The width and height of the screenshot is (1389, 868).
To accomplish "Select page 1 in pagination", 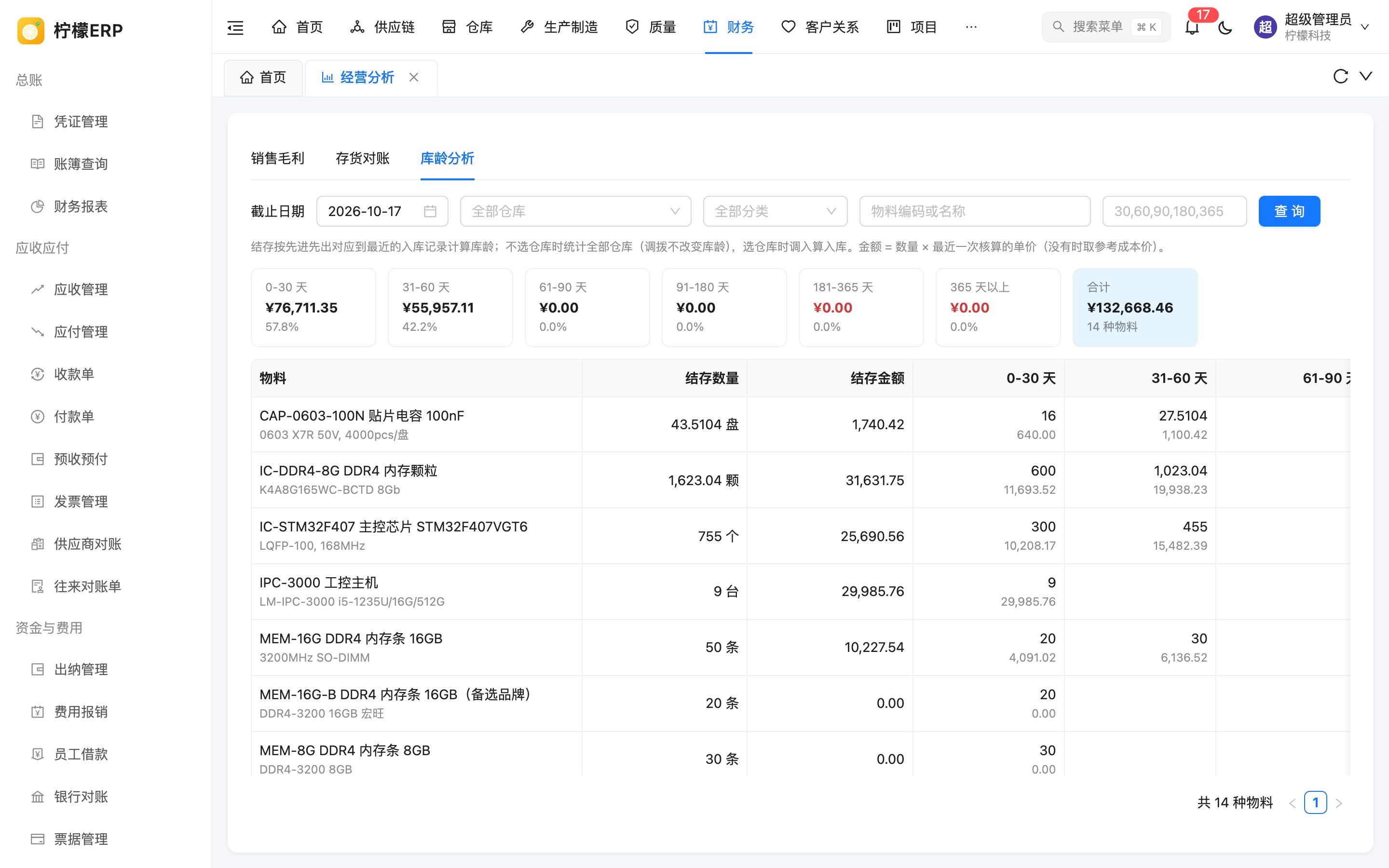I will [1316, 802].
